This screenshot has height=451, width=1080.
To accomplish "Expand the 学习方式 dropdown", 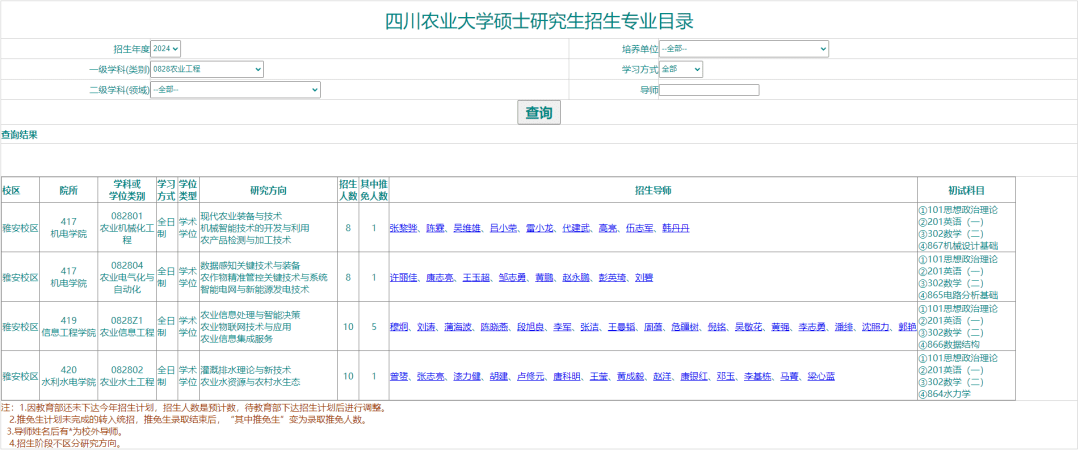I will pos(681,69).
